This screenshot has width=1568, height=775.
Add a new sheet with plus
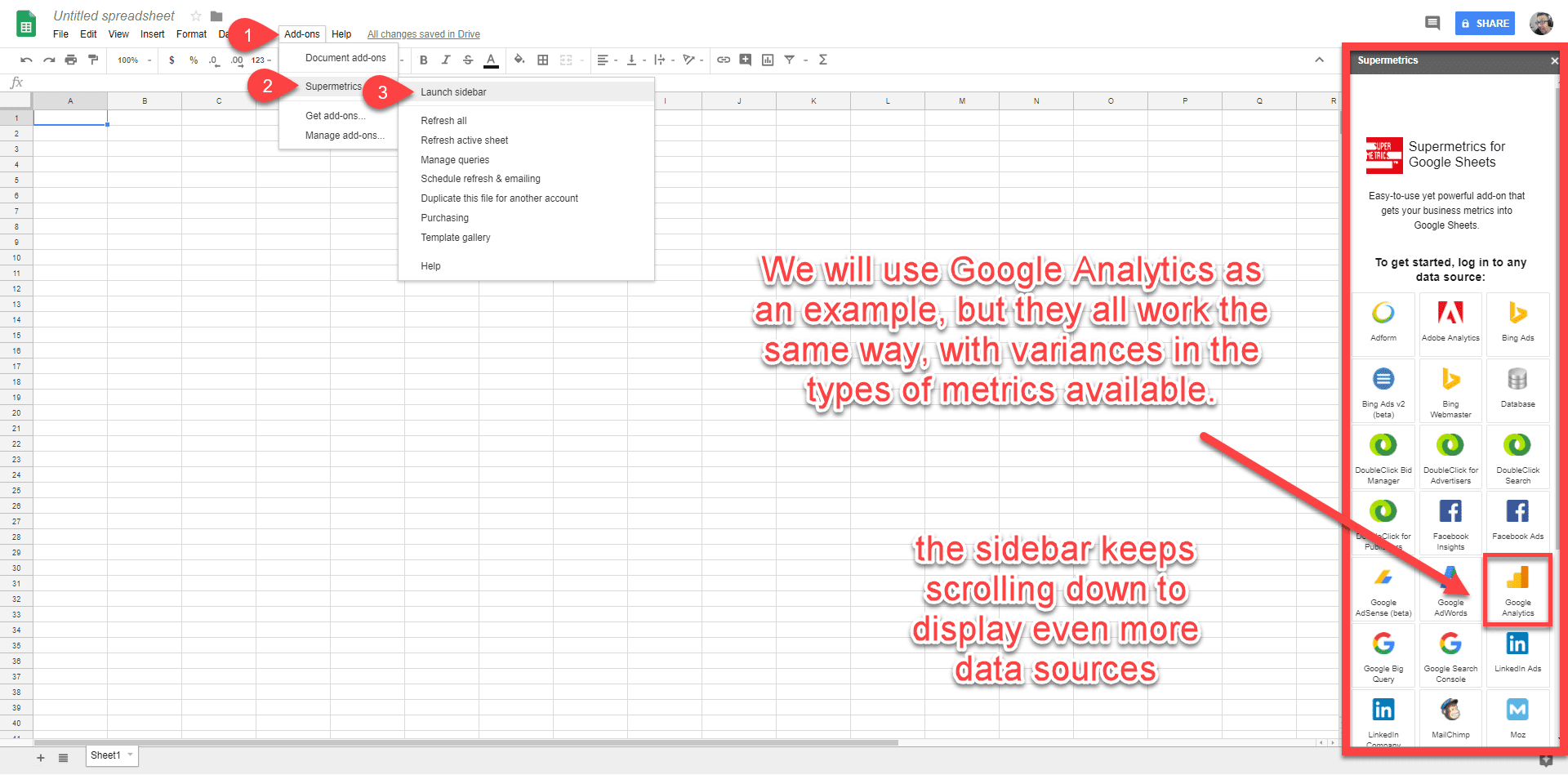click(41, 758)
